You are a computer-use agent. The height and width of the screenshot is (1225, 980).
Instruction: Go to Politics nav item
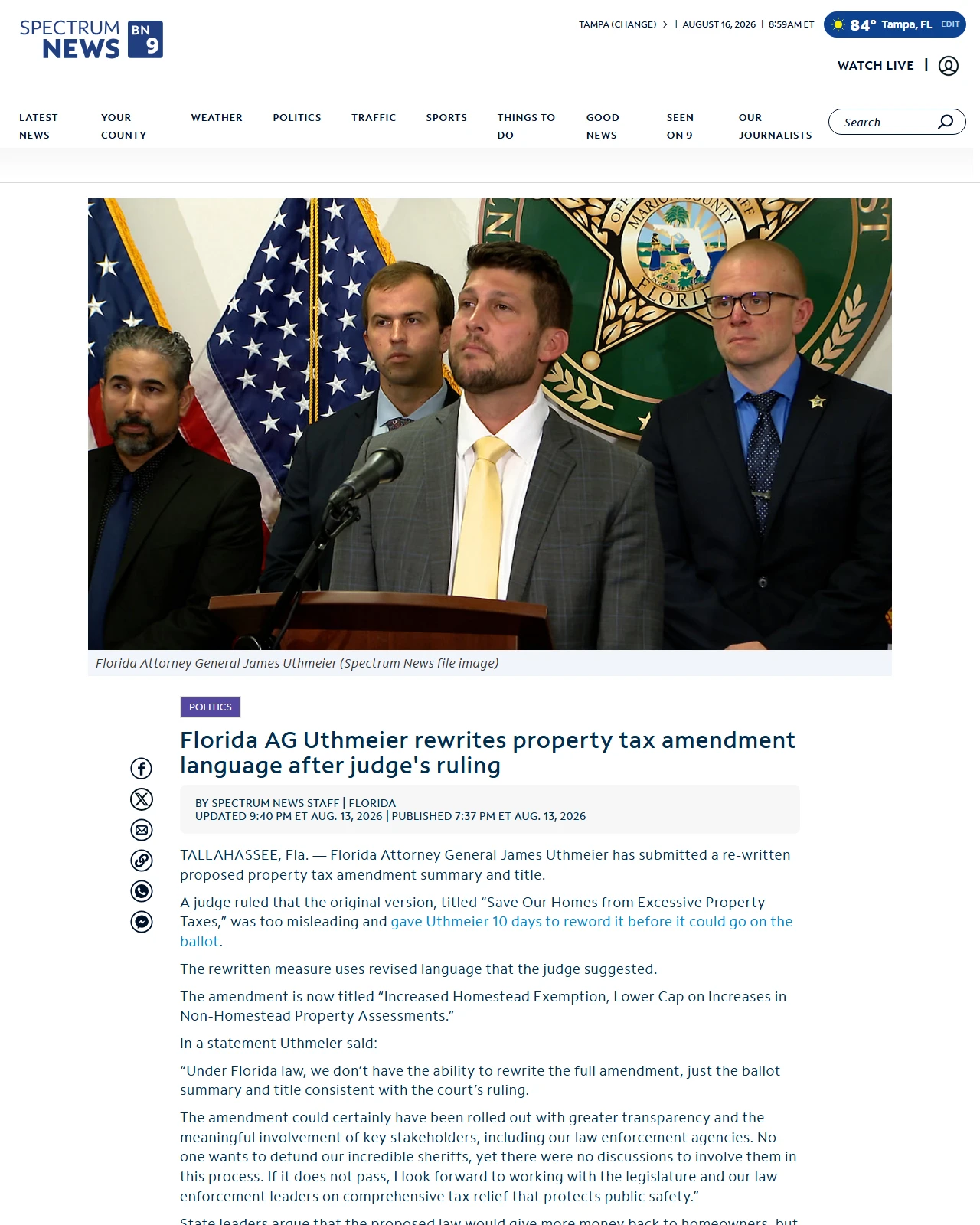pyautogui.click(x=297, y=118)
